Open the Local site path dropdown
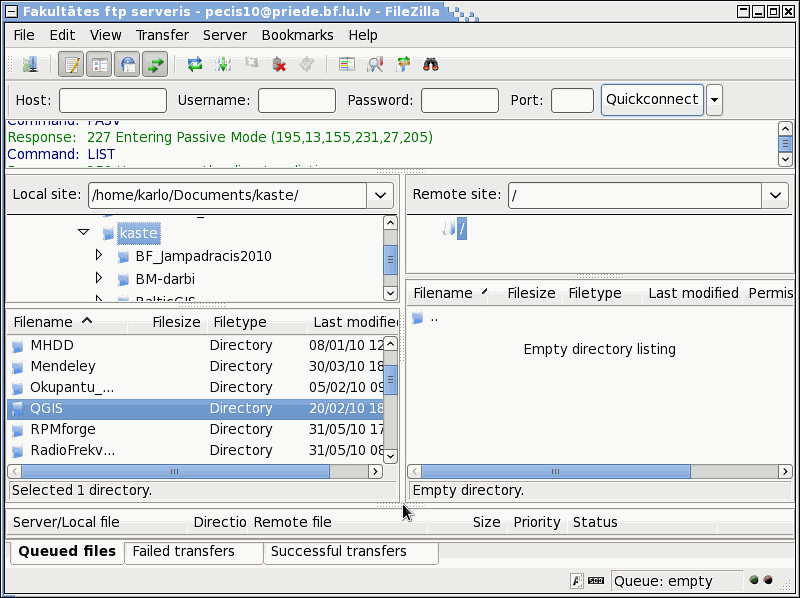Image resolution: width=800 pixels, height=598 pixels. pyautogui.click(x=380, y=195)
